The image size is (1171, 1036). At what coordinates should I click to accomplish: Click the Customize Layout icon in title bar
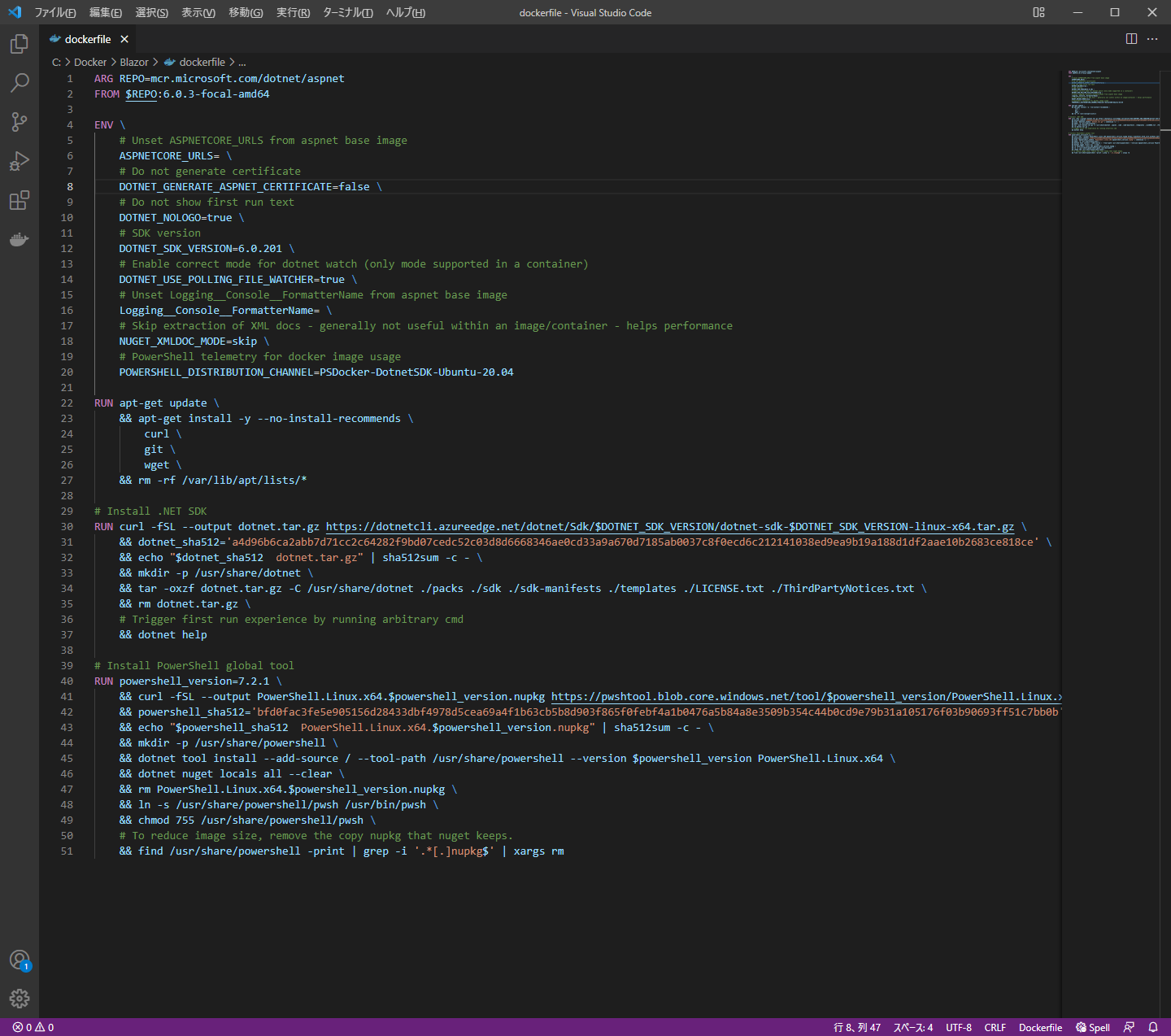point(1038,12)
